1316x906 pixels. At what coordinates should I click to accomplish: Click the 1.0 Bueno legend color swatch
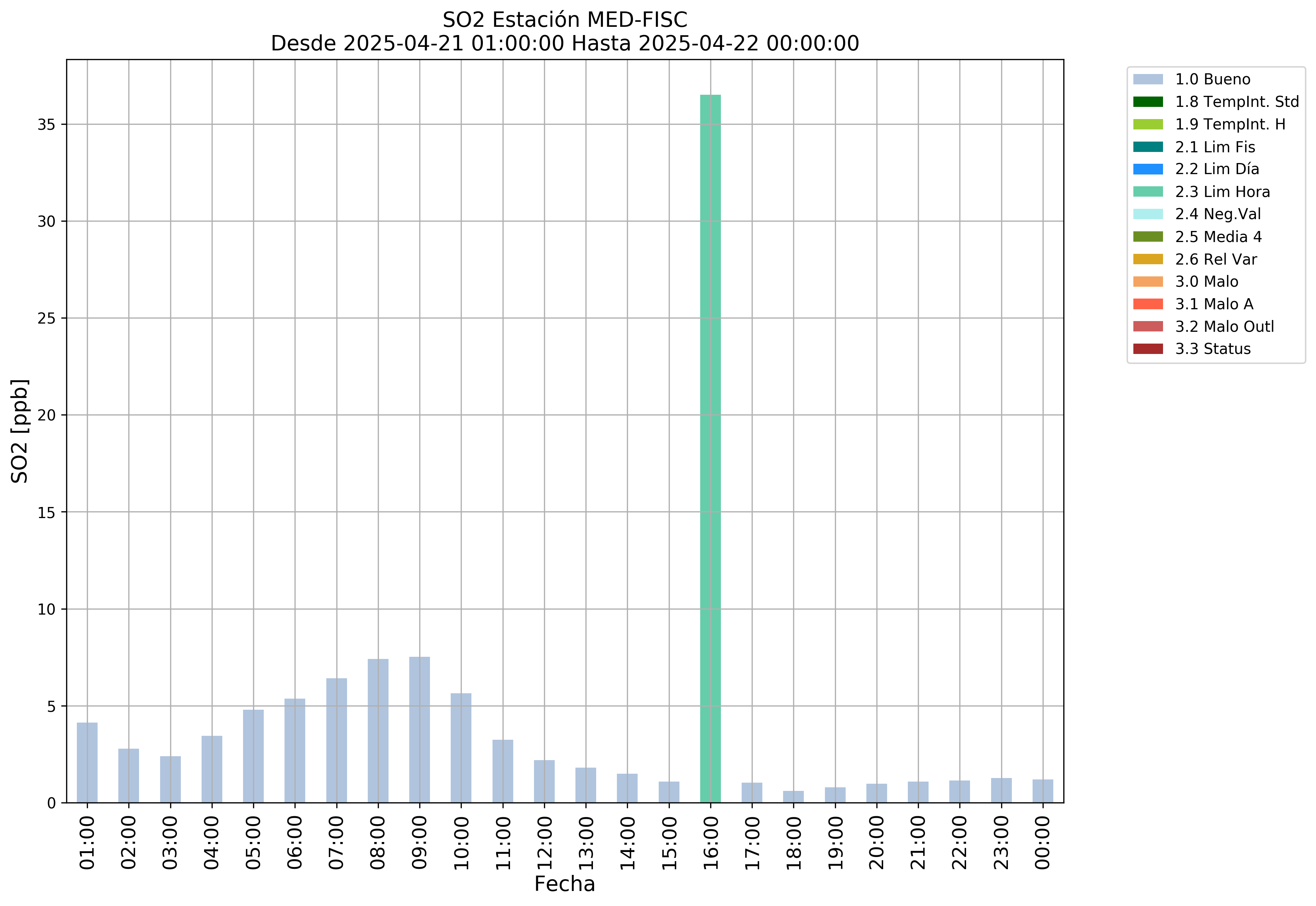[1147, 79]
